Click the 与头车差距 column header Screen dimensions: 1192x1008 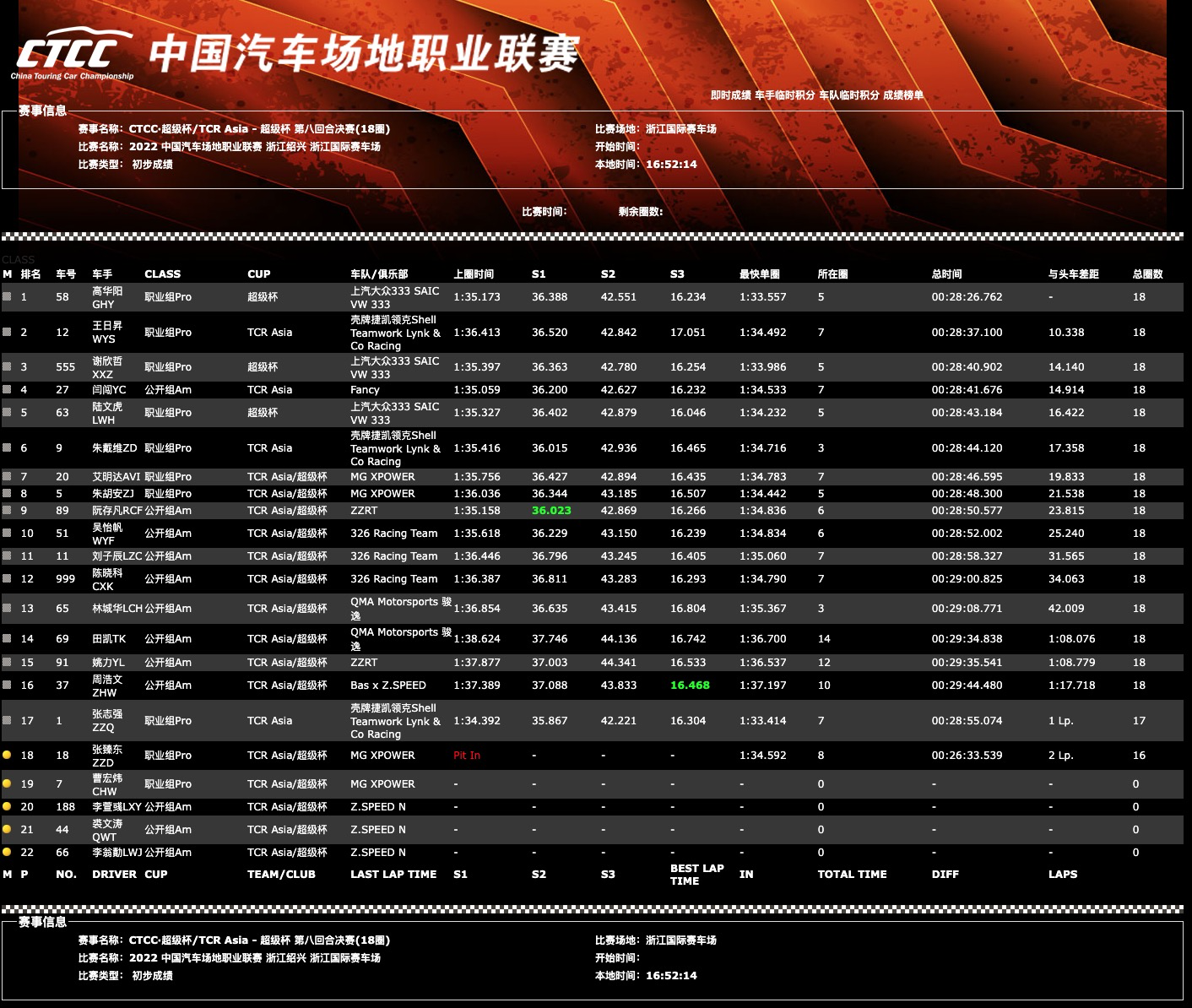(1074, 274)
